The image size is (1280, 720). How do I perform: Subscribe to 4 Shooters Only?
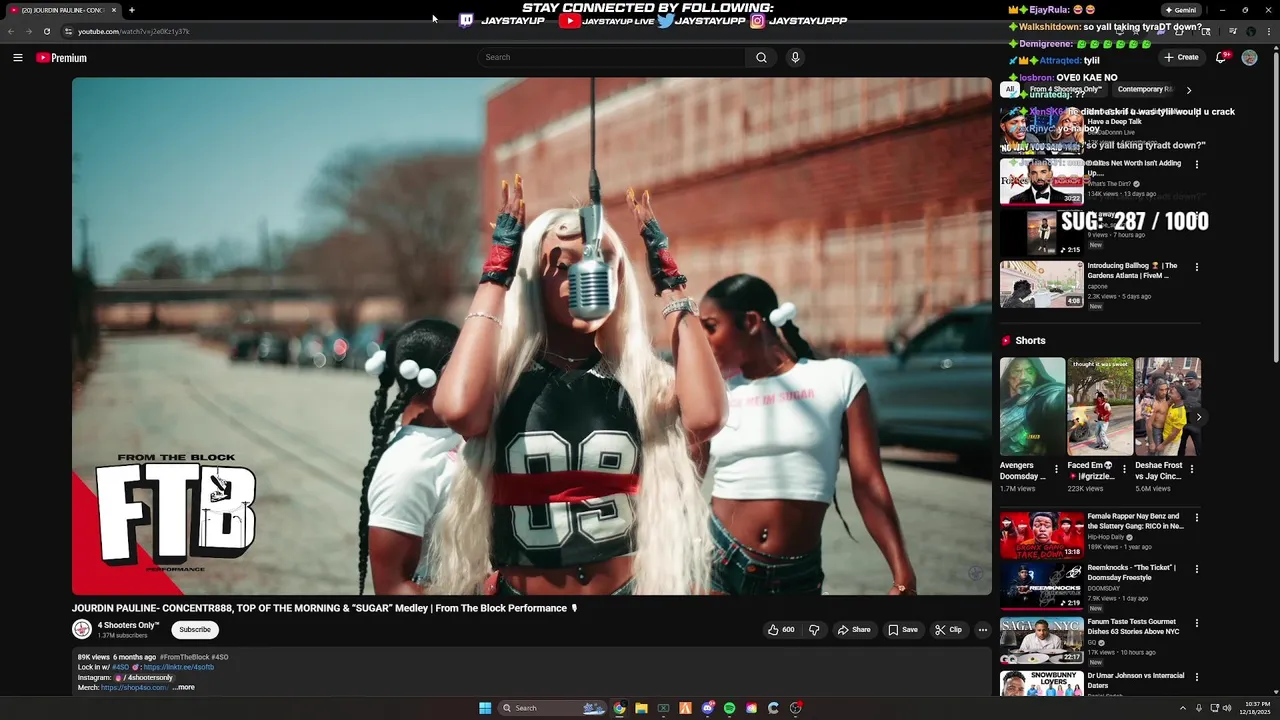tap(195, 630)
